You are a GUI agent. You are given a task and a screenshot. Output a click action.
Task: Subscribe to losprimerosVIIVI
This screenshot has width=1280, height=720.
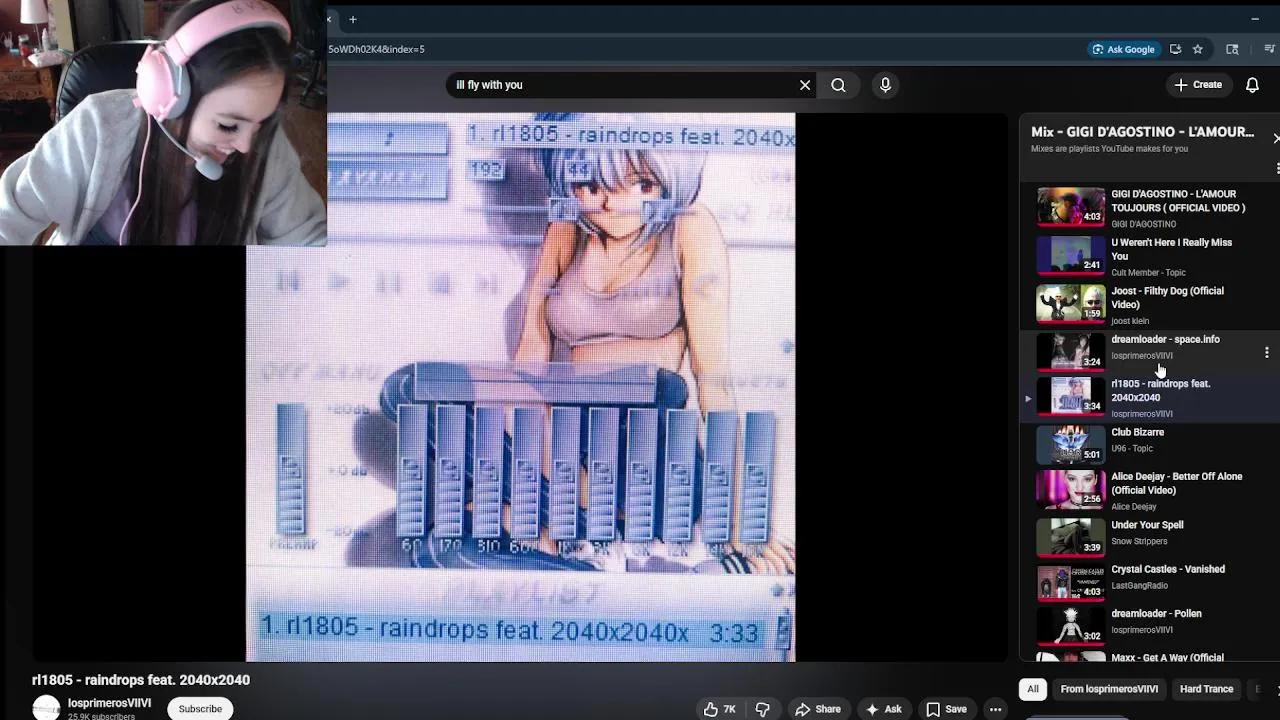coord(200,709)
